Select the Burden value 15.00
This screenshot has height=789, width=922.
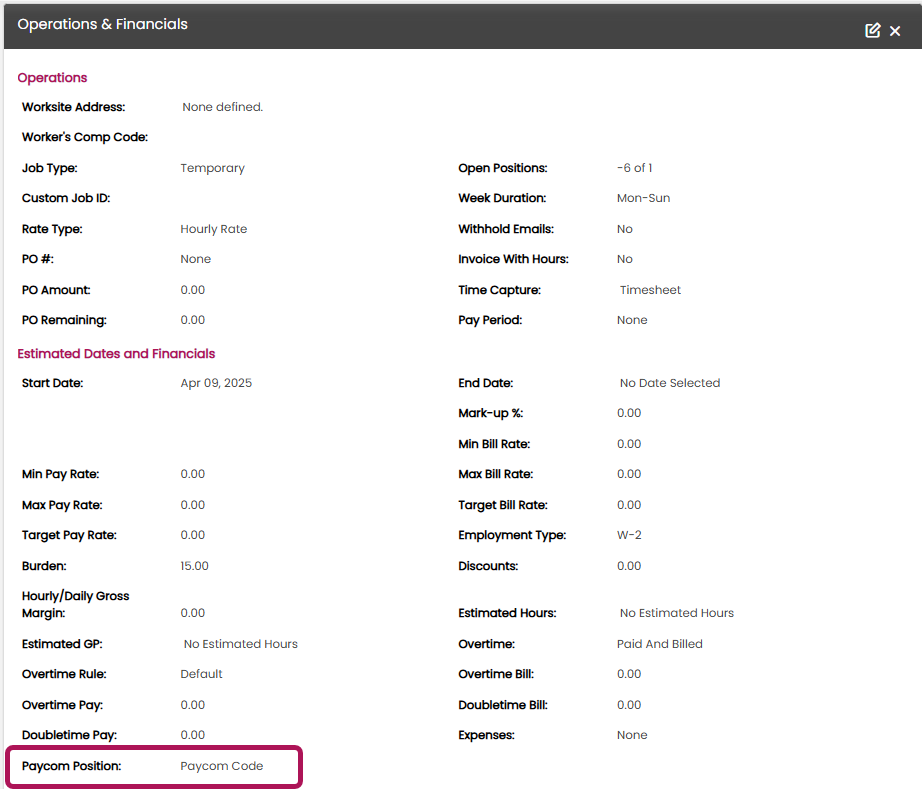[x=192, y=565]
